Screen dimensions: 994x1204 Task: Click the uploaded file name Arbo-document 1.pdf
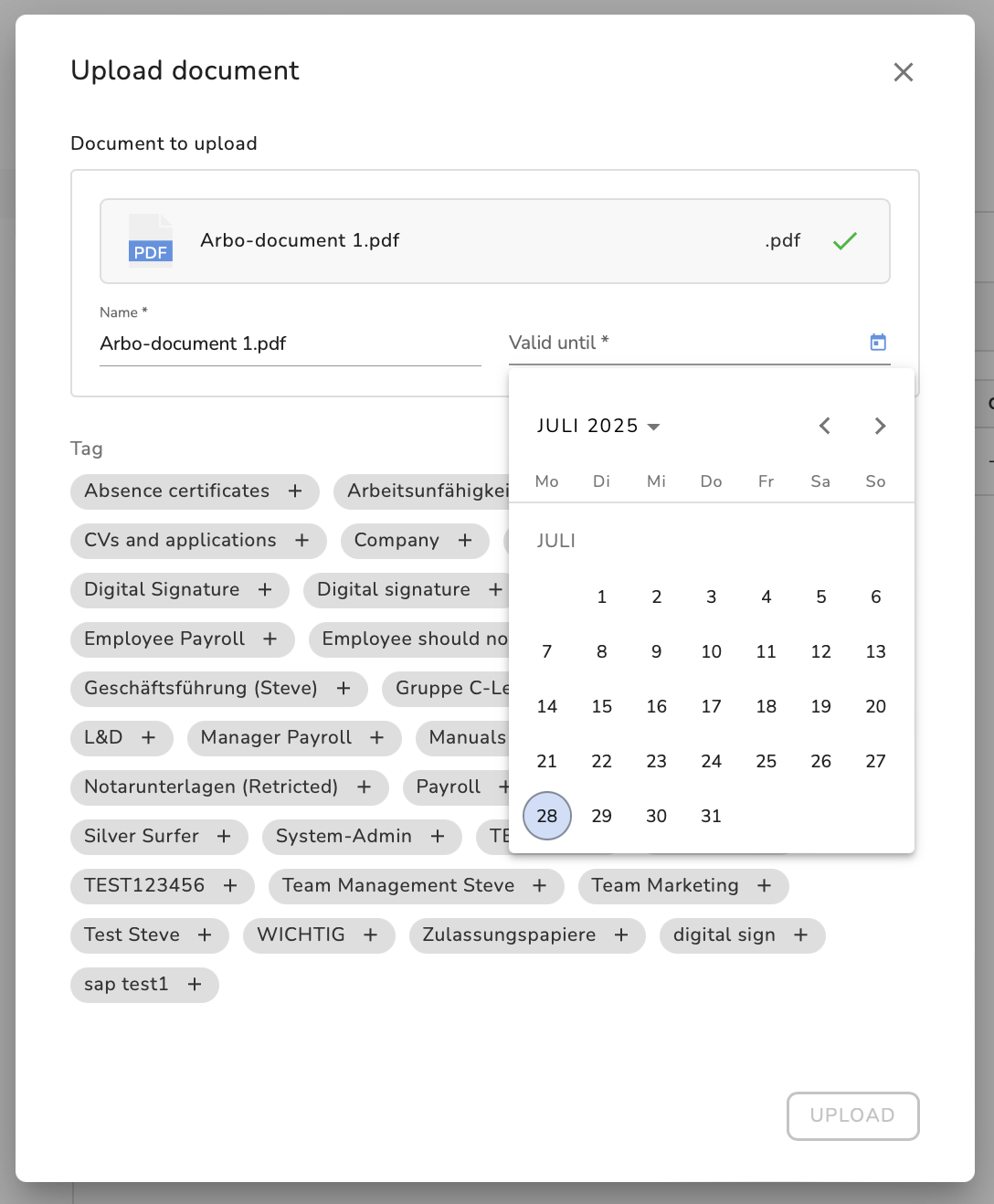(x=301, y=240)
